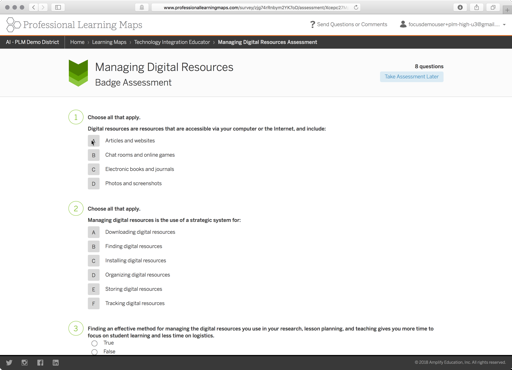Viewport: 512px width, 370px height.
Task: Click the Safari address bar URL
Action: (256, 7)
